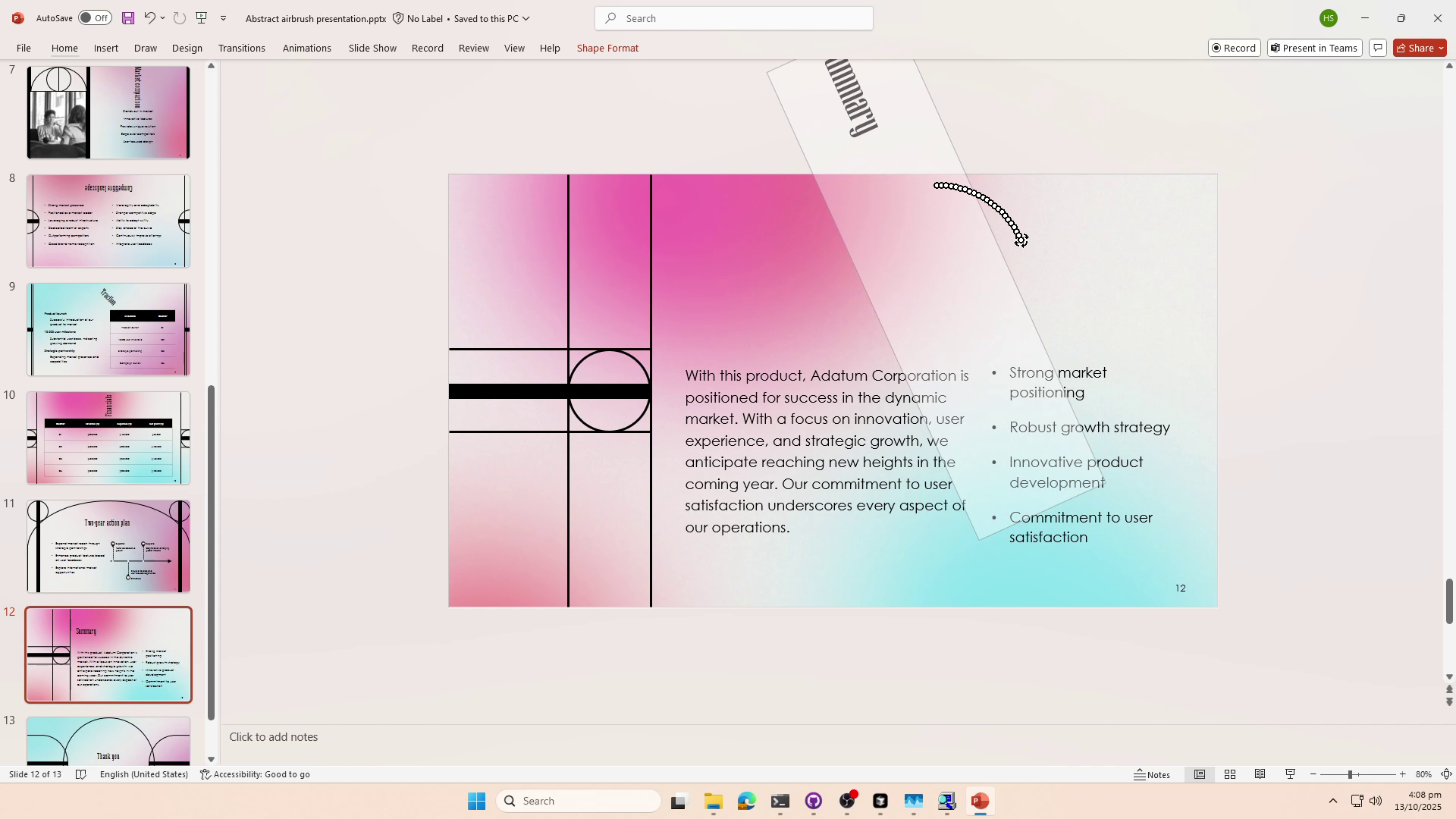Image resolution: width=1456 pixels, height=819 pixels.
Task: Toggle the Notes pane visibility
Action: tap(1153, 774)
